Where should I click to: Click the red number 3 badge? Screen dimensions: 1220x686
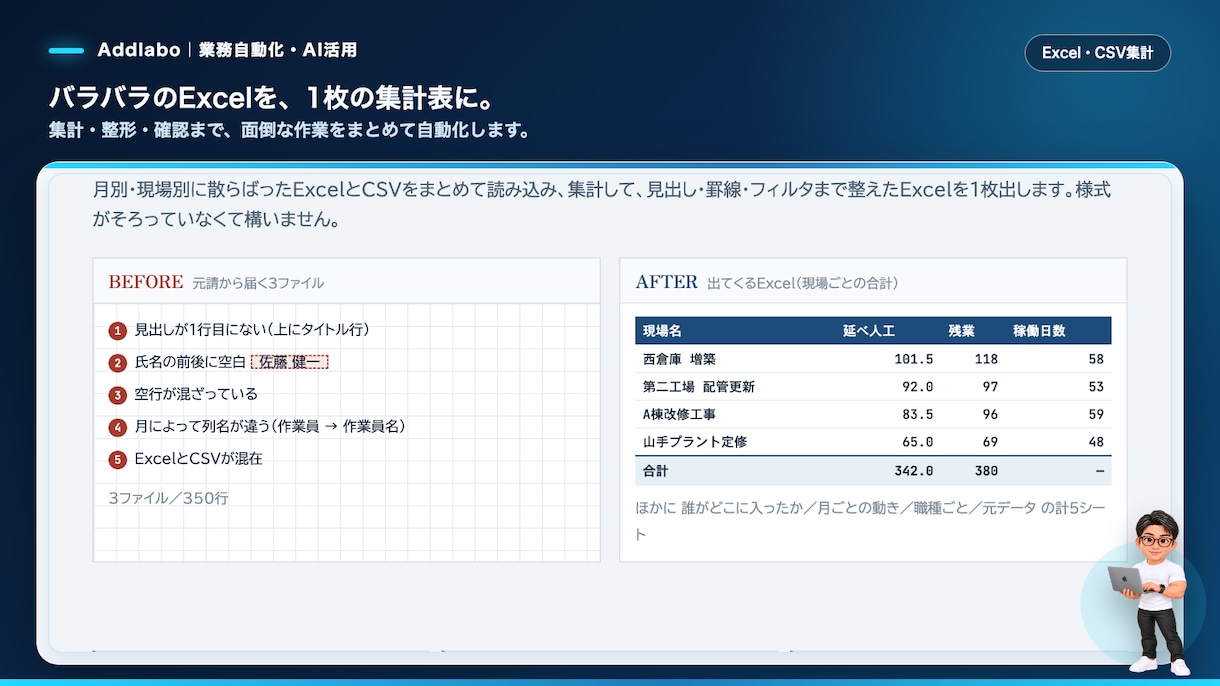tap(118, 395)
